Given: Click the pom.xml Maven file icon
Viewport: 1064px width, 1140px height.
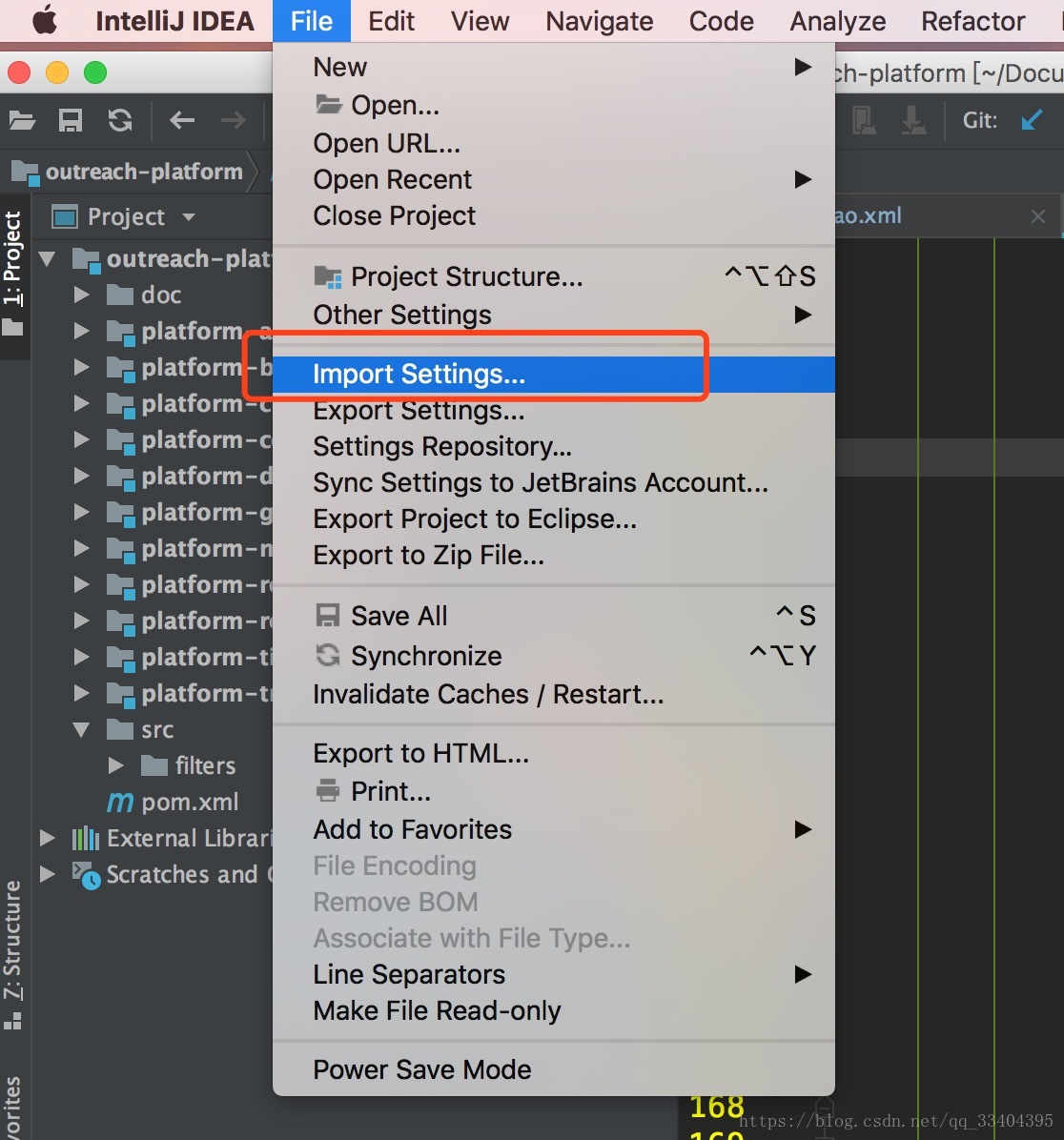Looking at the screenshot, I should pyautogui.click(x=120, y=802).
